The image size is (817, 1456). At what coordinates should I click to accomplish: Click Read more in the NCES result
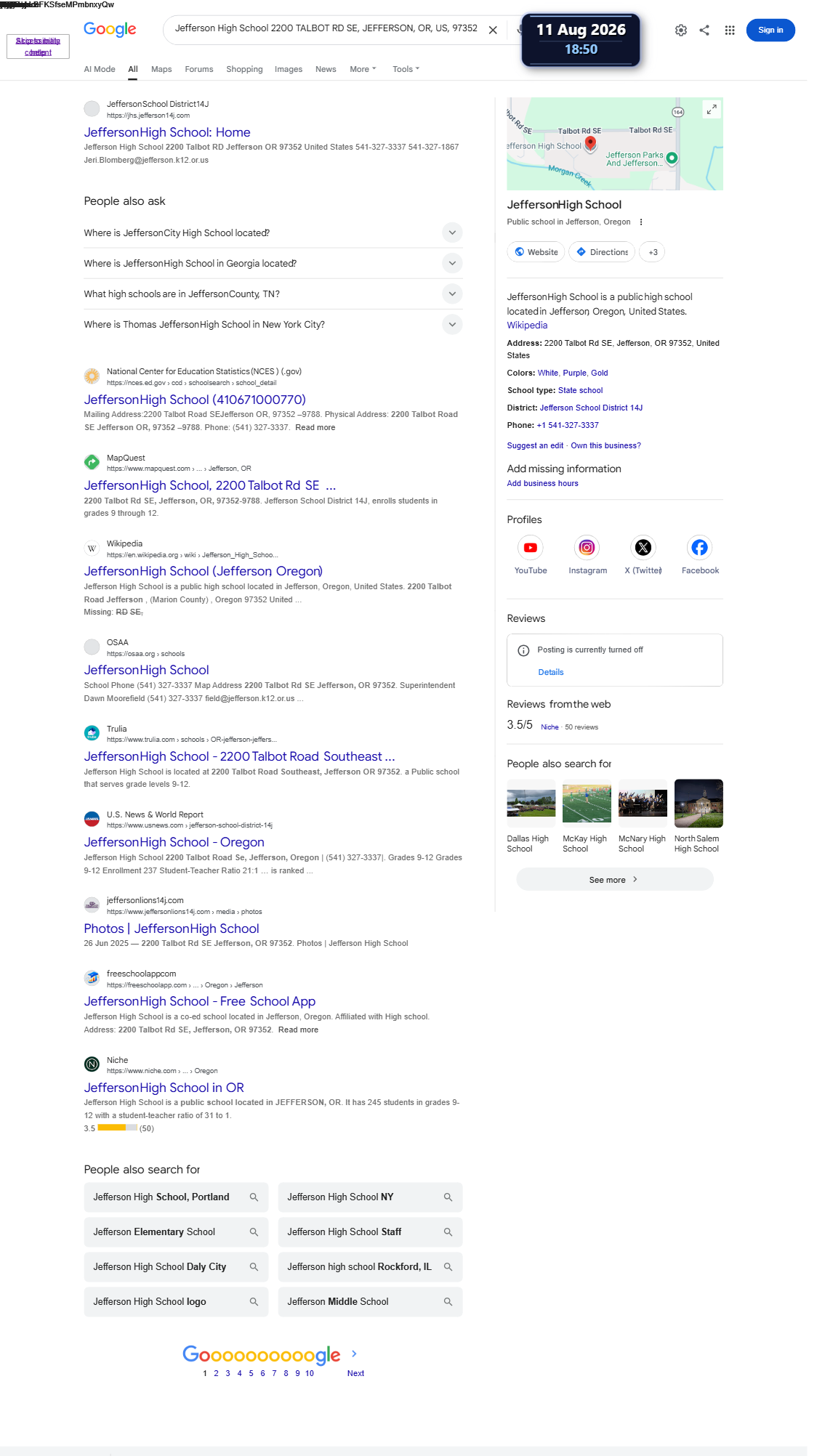point(315,428)
